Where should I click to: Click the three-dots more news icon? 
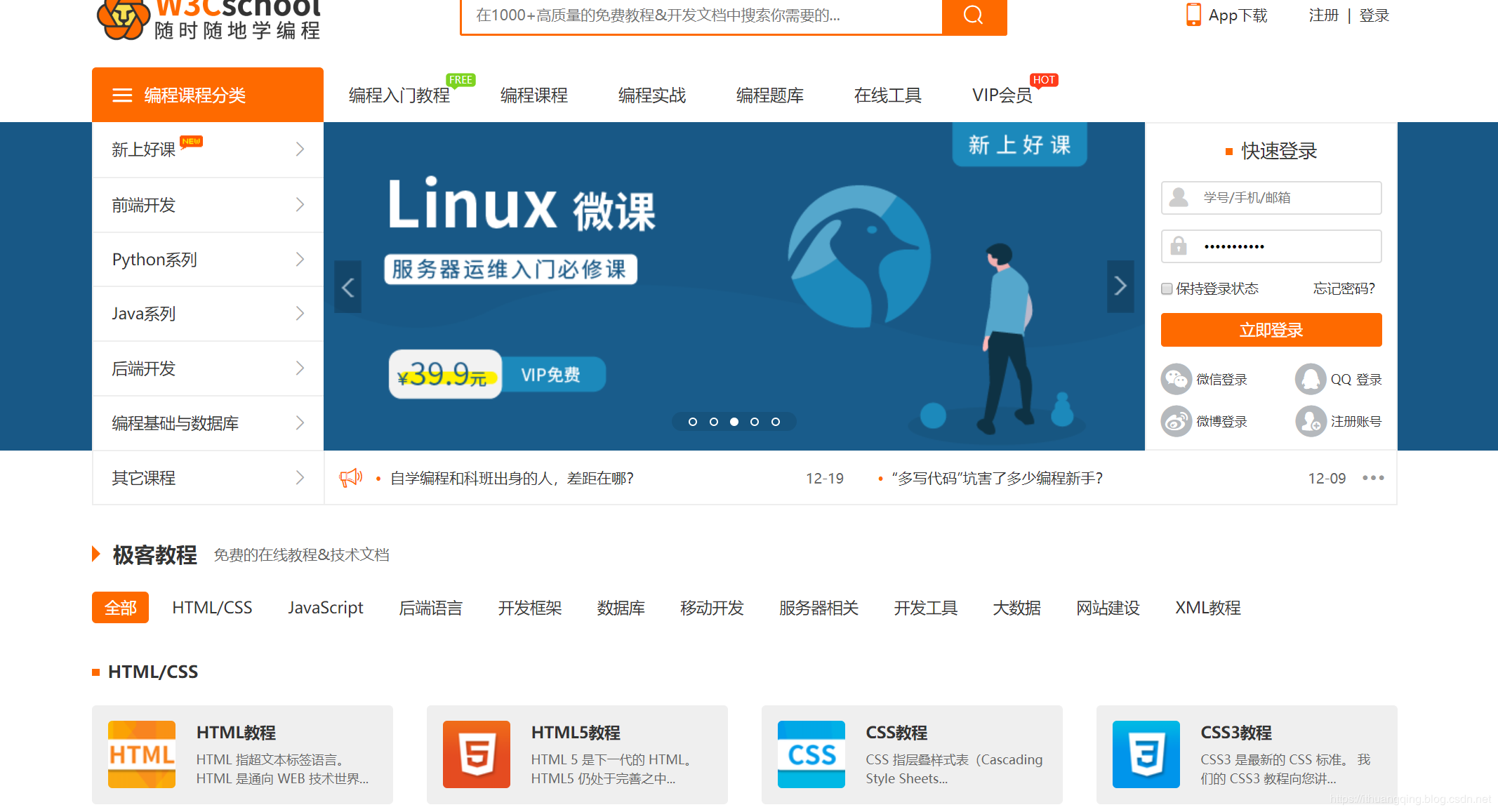1373,478
